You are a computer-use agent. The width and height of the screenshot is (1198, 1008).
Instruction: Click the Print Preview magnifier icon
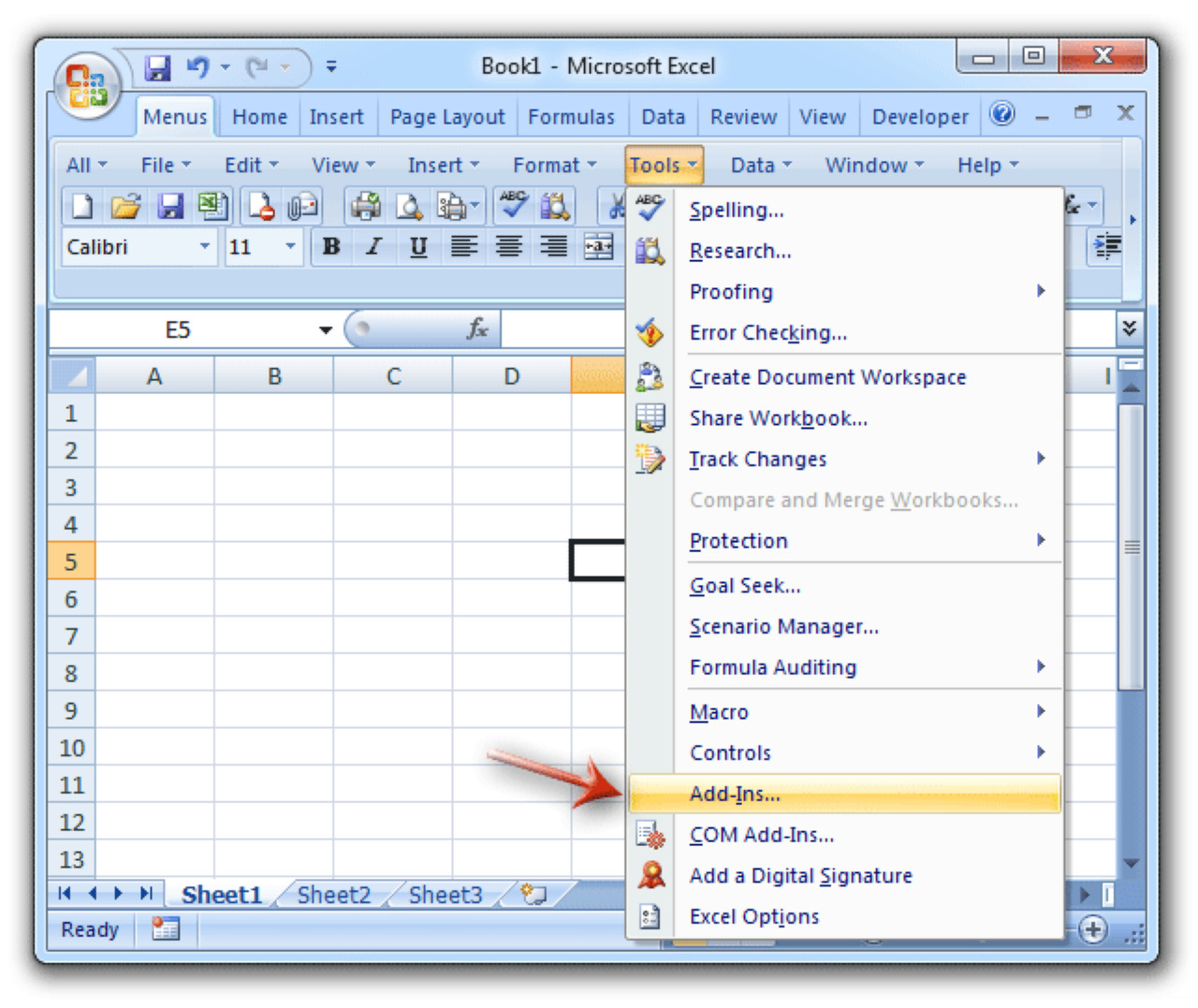(409, 206)
